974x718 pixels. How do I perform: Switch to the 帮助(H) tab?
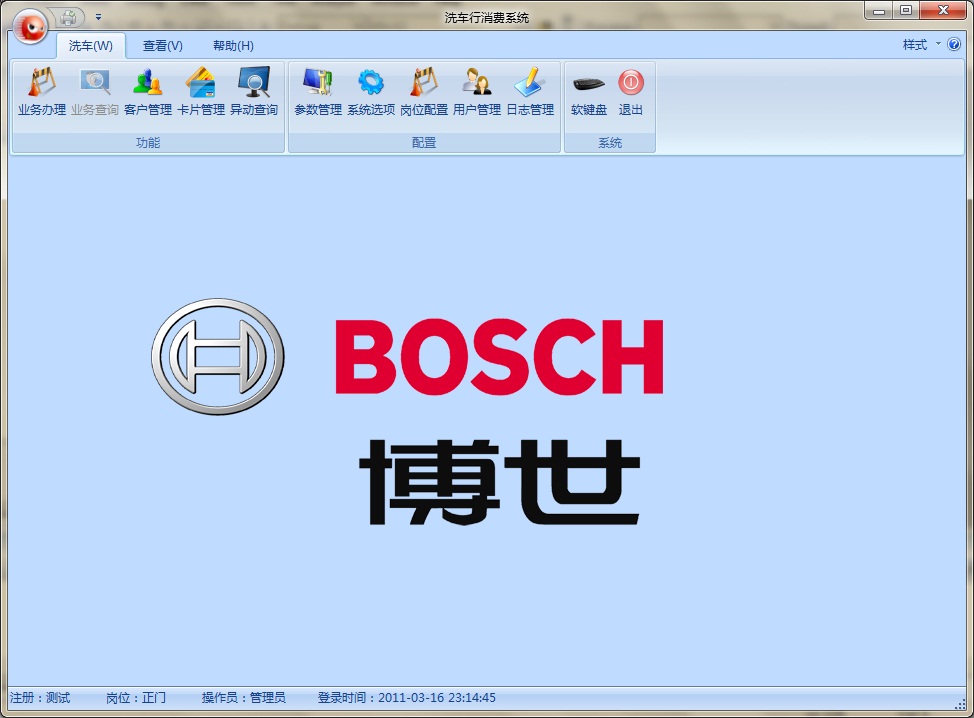(233, 46)
